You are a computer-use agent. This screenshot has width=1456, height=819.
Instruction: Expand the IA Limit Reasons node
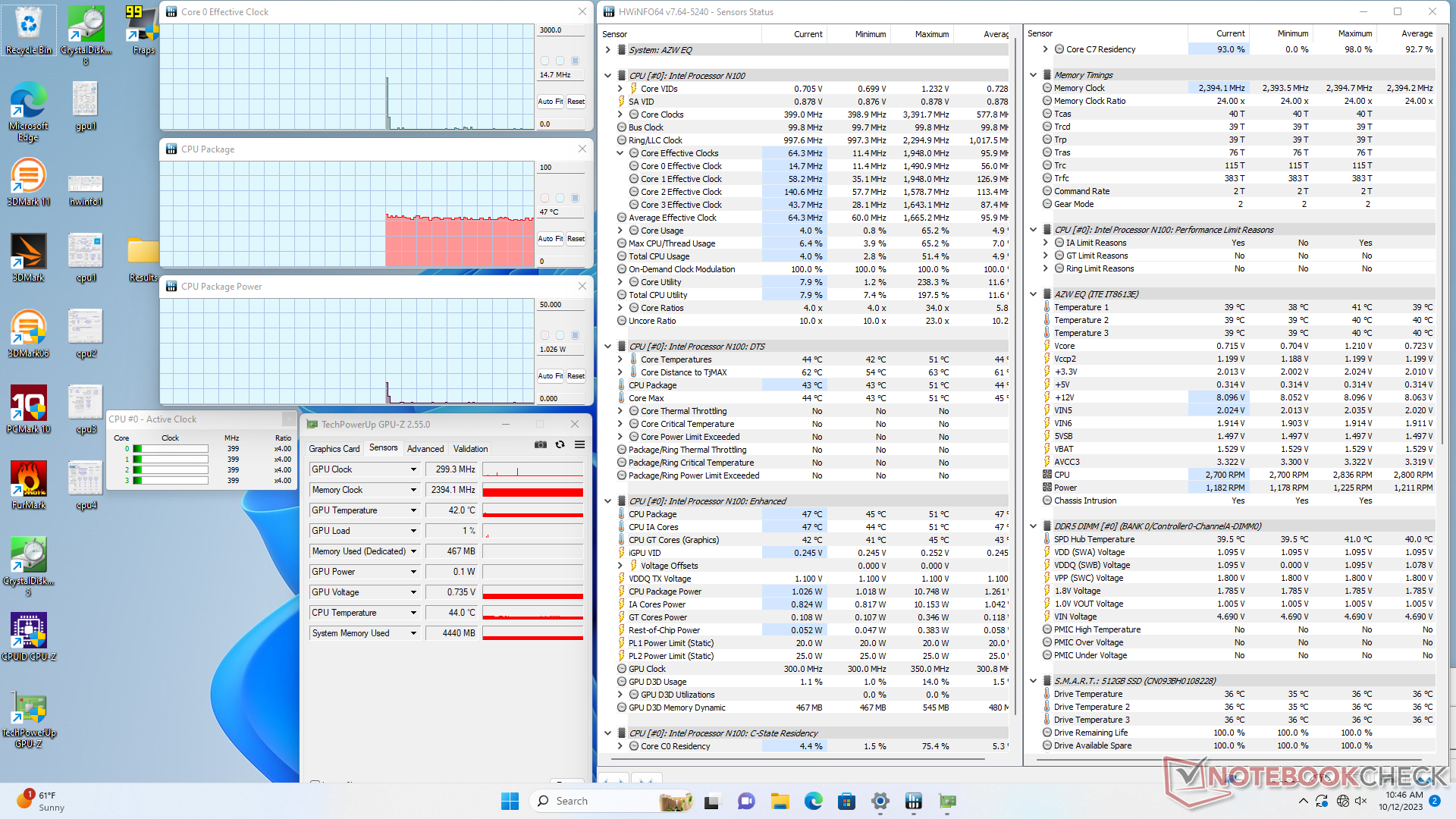click(x=1046, y=243)
